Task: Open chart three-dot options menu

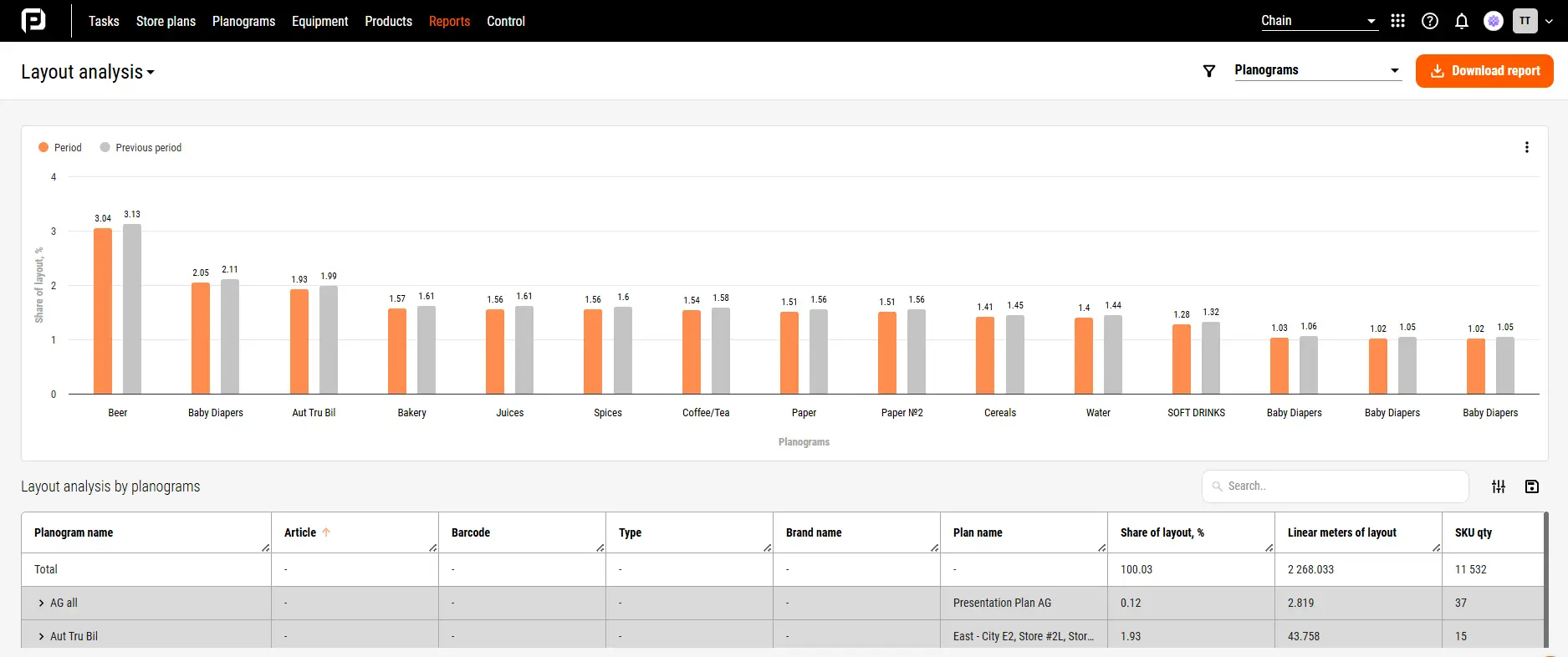Action: [1526, 147]
